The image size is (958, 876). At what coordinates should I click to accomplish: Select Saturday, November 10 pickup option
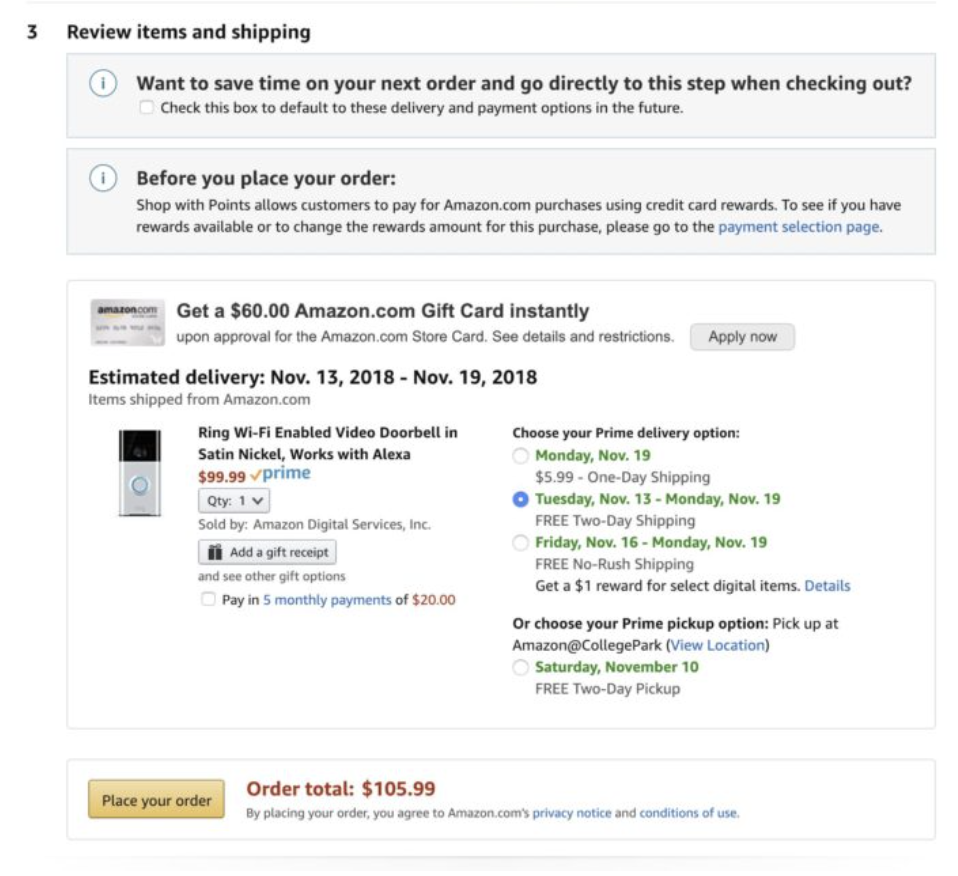pyautogui.click(x=520, y=668)
